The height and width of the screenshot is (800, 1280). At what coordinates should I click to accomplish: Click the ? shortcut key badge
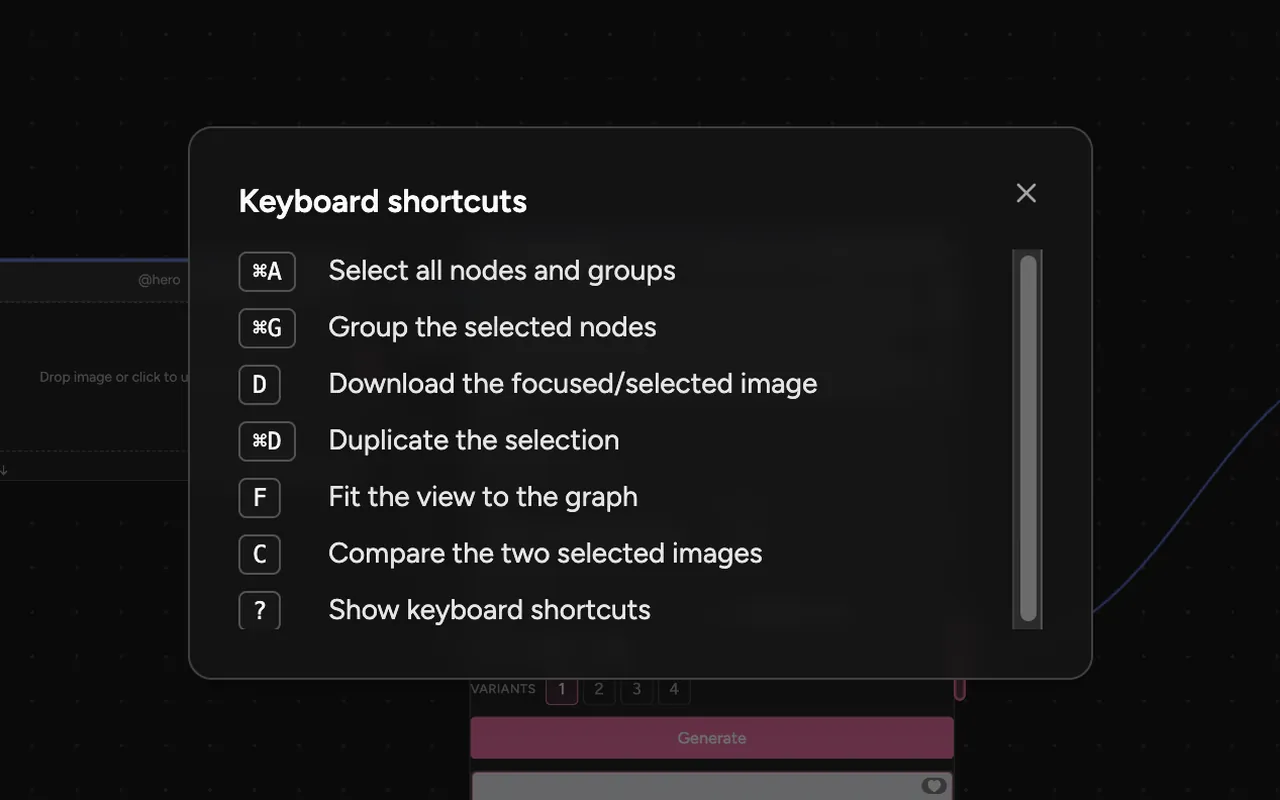click(259, 610)
